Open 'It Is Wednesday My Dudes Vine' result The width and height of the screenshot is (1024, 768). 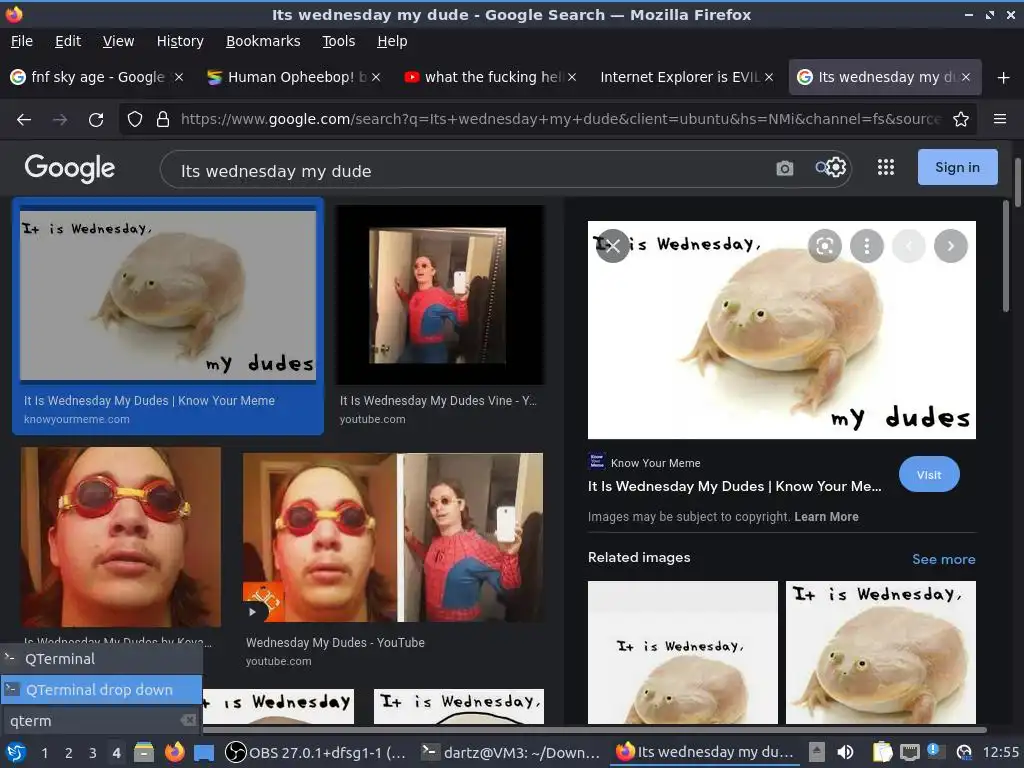click(x=438, y=400)
